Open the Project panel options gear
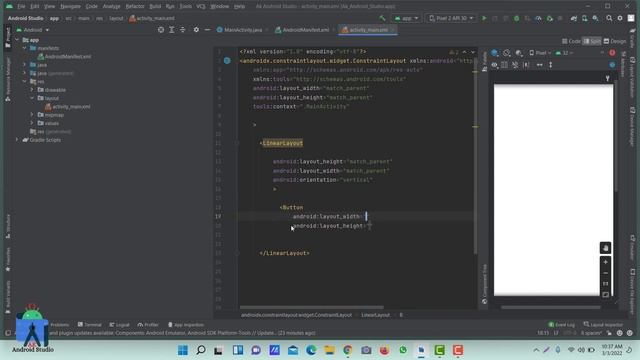 pos(196,30)
